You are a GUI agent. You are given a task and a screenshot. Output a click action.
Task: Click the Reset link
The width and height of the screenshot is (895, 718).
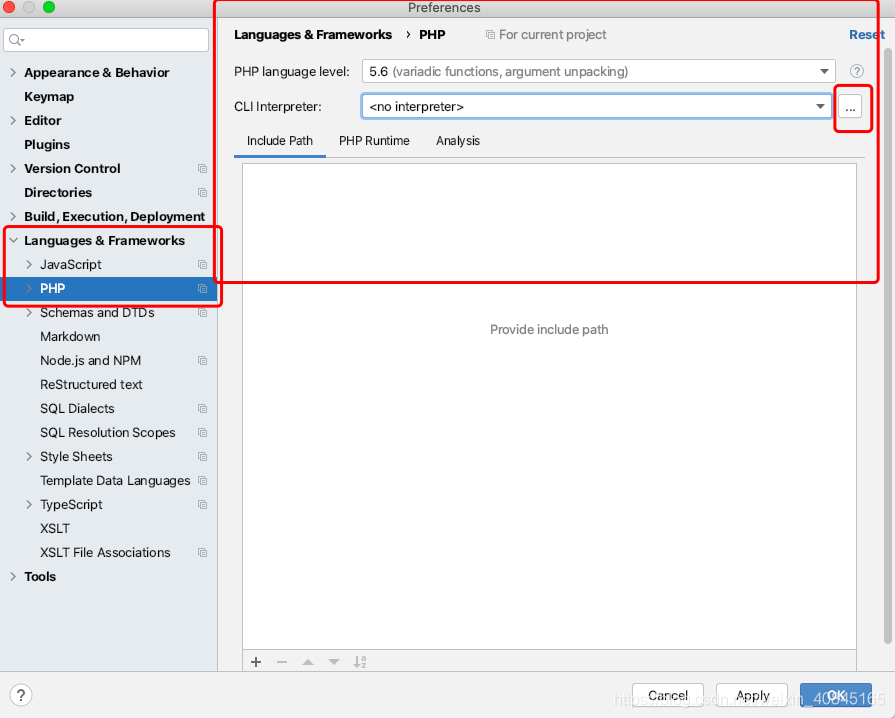pyautogui.click(x=864, y=34)
